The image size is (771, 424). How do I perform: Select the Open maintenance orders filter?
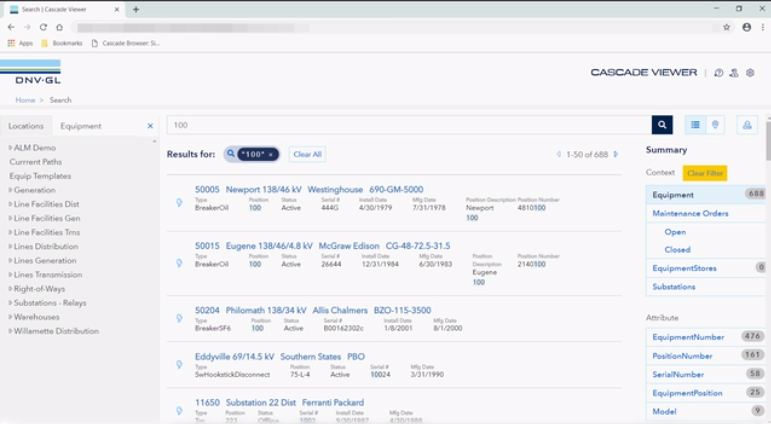pos(675,232)
